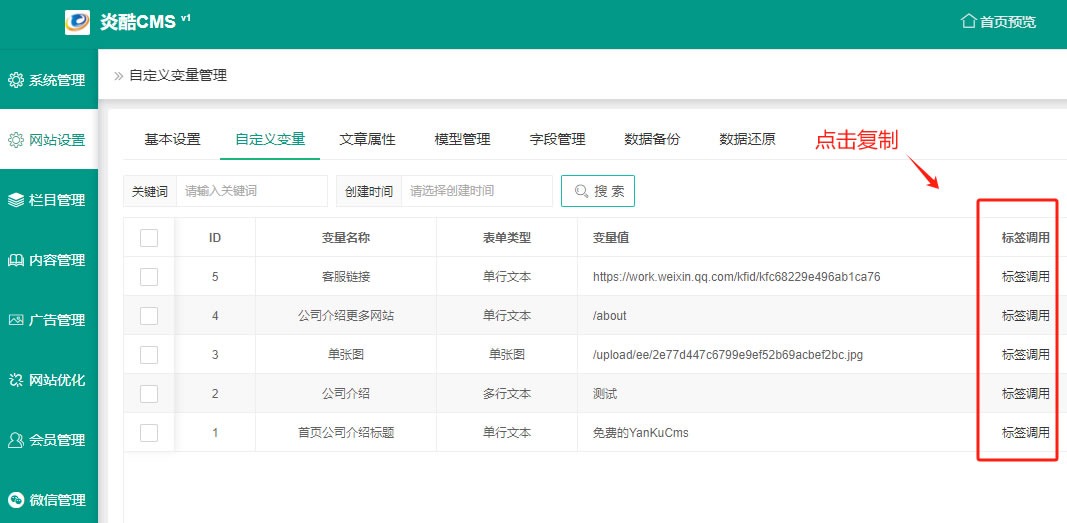The height and width of the screenshot is (523, 1067).
Task: Open 广告管理 in the sidebar
Action: (x=49, y=320)
